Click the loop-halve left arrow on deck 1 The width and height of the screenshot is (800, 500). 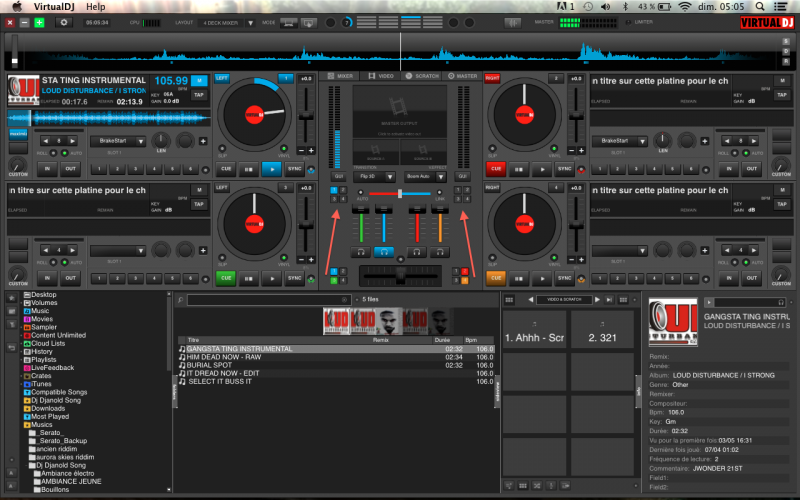tap(45, 141)
